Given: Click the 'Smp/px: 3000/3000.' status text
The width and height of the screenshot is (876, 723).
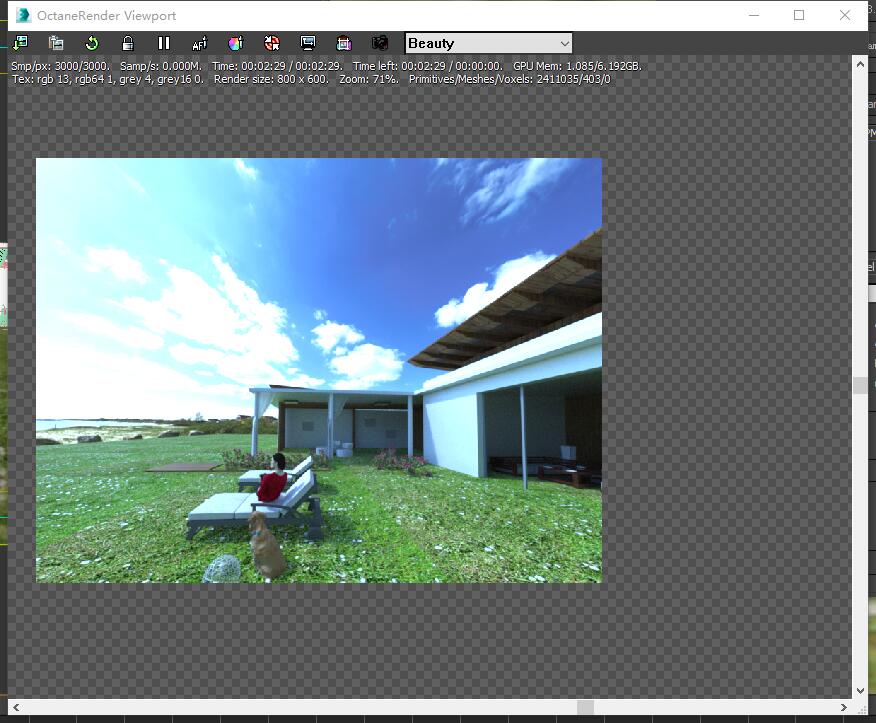Looking at the screenshot, I should pos(60,66).
